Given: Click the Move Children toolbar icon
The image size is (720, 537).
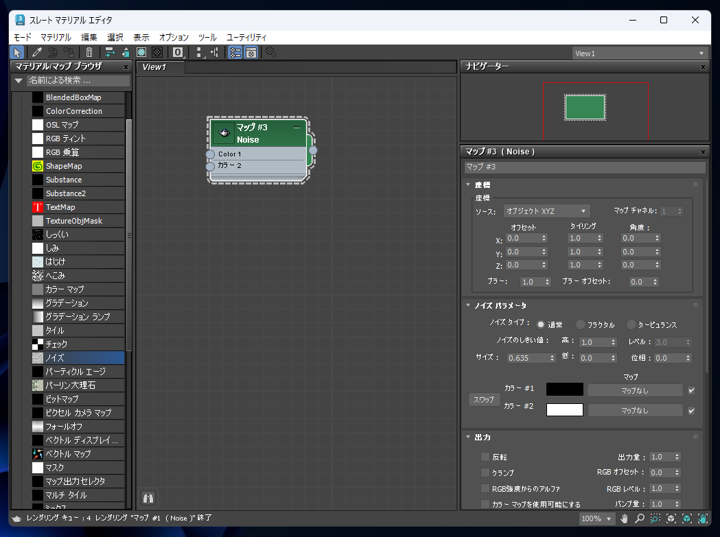Looking at the screenshot, I should click(x=110, y=52).
